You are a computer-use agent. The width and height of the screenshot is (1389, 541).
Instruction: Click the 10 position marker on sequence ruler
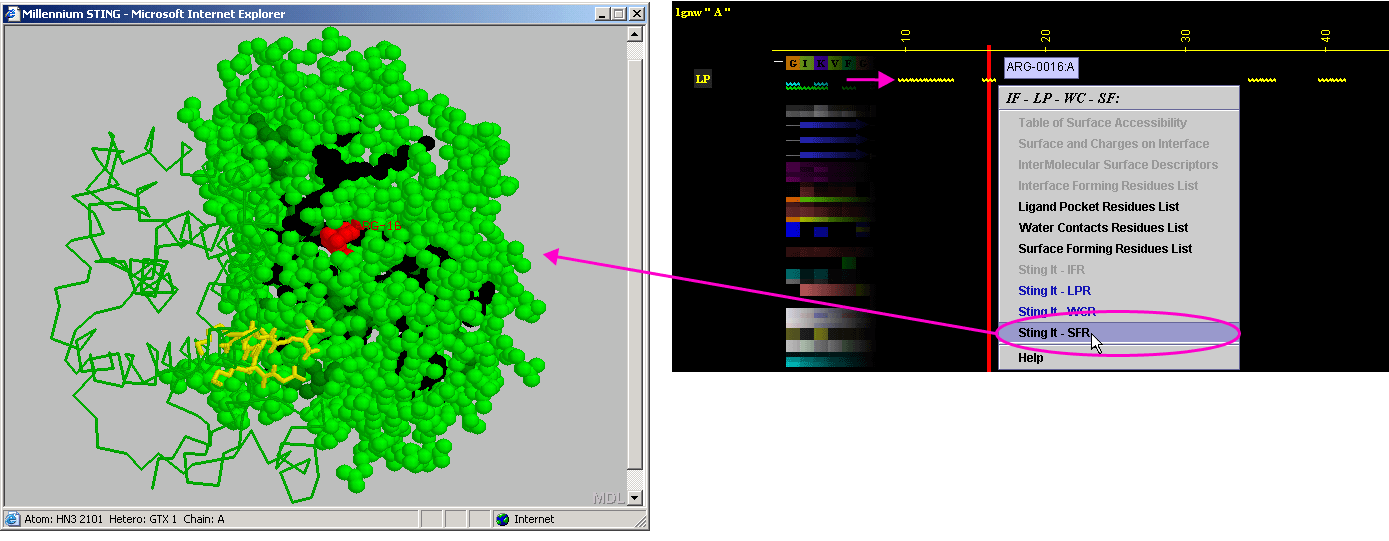pos(905,37)
